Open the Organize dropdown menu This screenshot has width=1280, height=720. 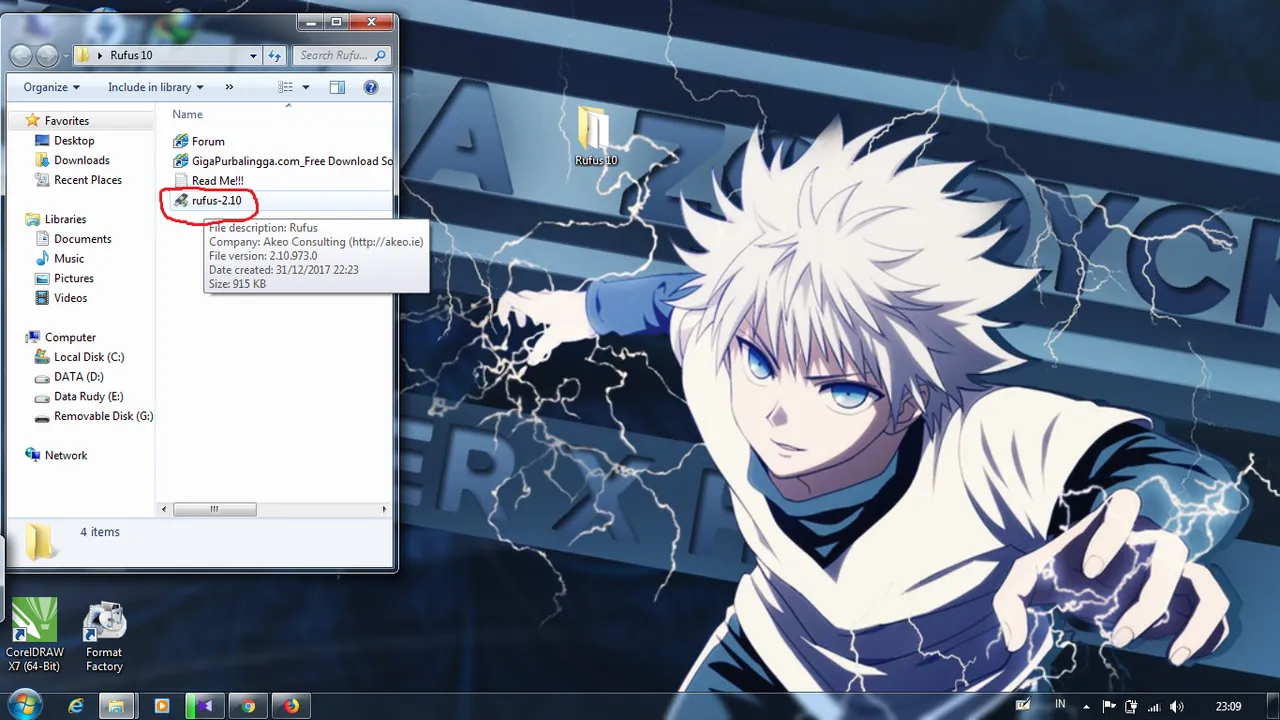pos(52,87)
